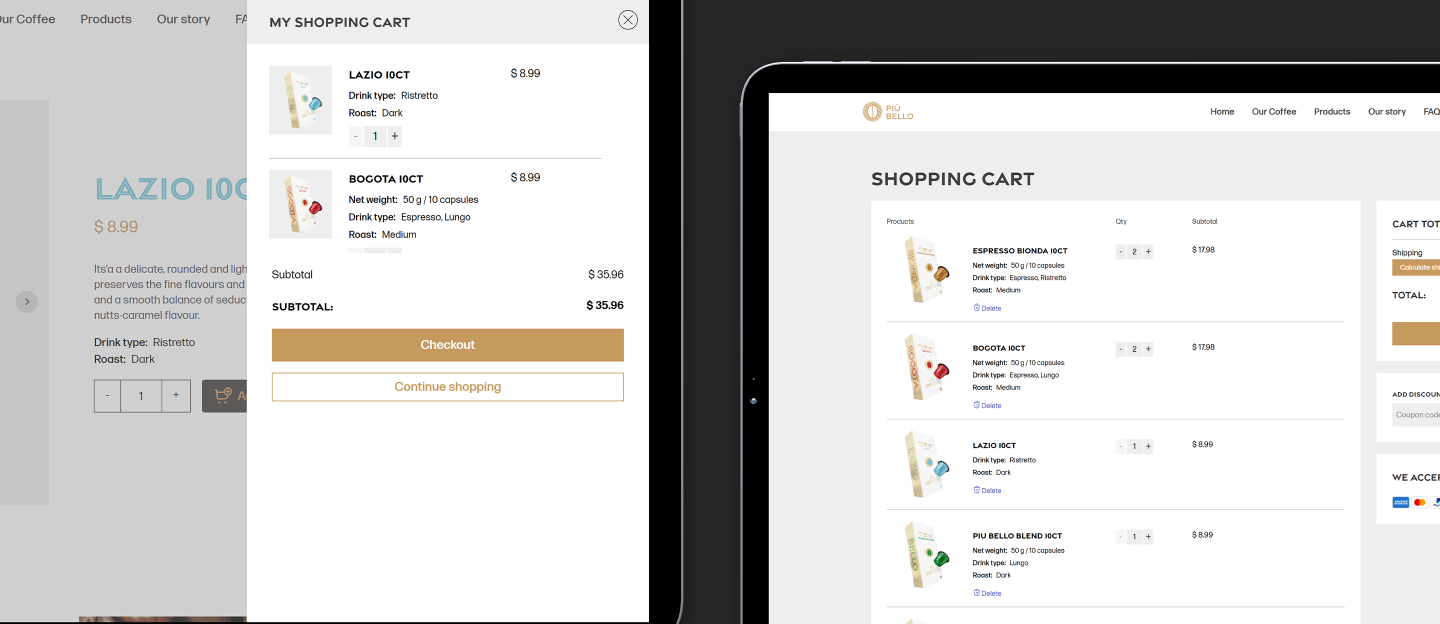
Task: Click the Lazio 10ct quantity field in popup
Action: click(375, 136)
